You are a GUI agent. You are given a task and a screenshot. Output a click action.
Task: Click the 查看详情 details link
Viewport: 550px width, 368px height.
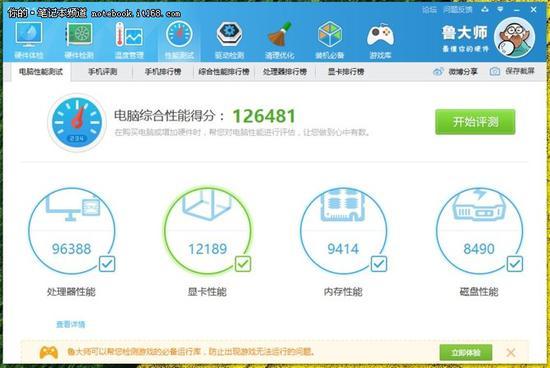click(71, 324)
